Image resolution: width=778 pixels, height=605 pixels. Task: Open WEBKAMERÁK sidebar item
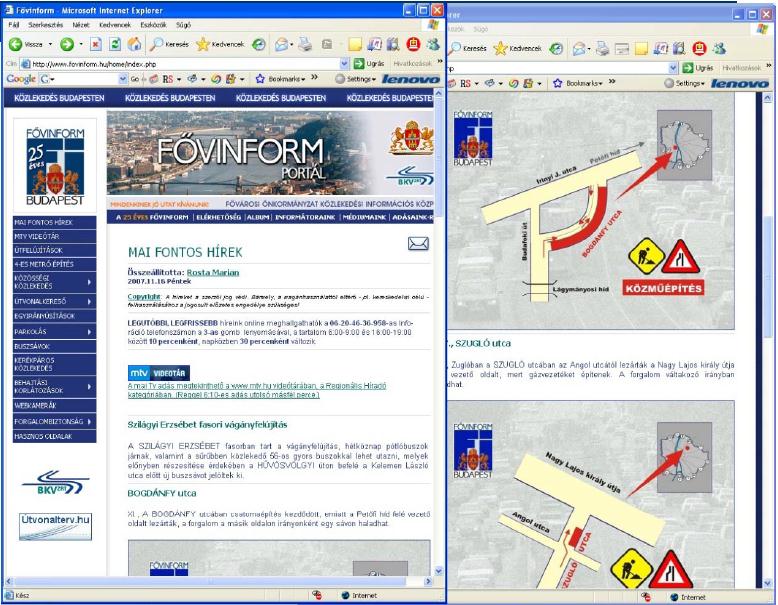[x=55, y=405]
